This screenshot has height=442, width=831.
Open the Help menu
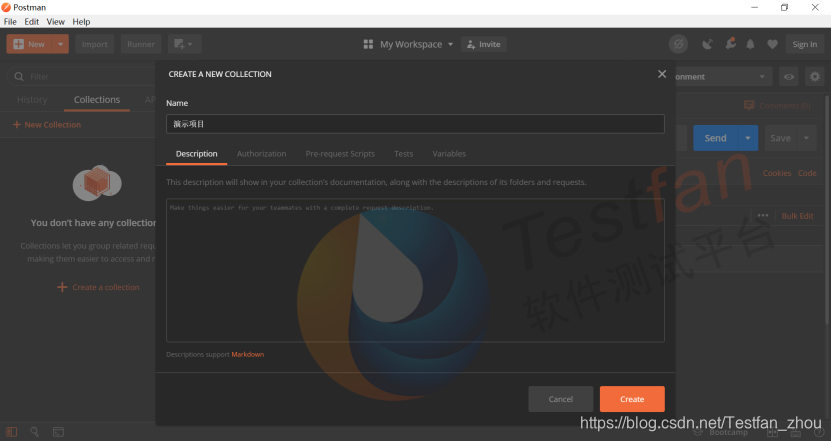[81, 22]
